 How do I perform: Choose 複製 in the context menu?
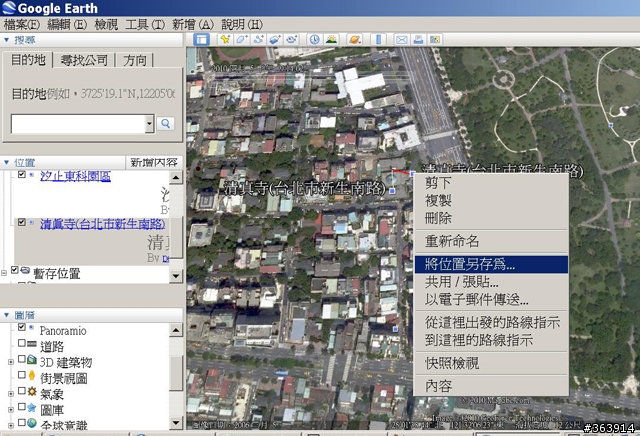pyautogui.click(x=491, y=200)
